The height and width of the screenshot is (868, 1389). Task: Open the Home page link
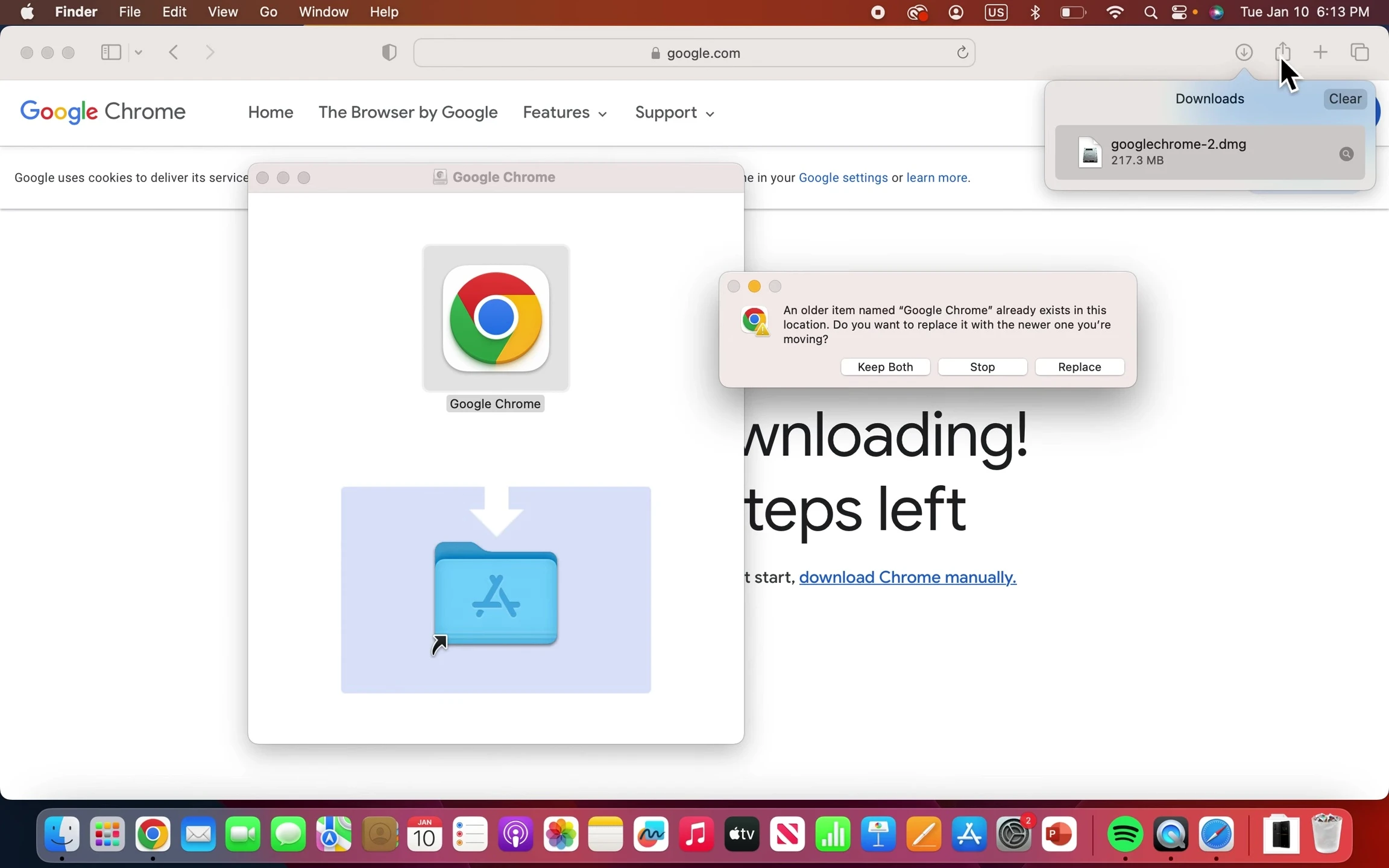[271, 113]
